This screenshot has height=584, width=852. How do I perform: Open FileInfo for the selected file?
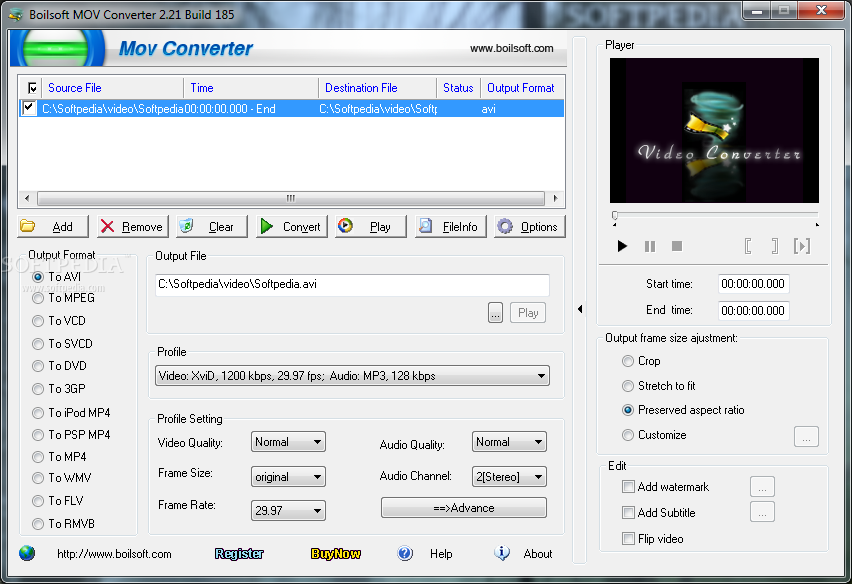click(450, 227)
